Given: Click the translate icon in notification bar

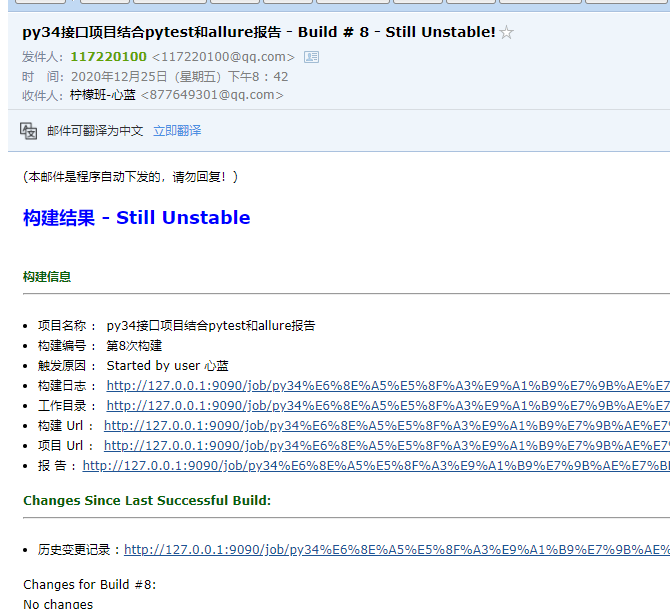Looking at the screenshot, I should click(x=29, y=131).
